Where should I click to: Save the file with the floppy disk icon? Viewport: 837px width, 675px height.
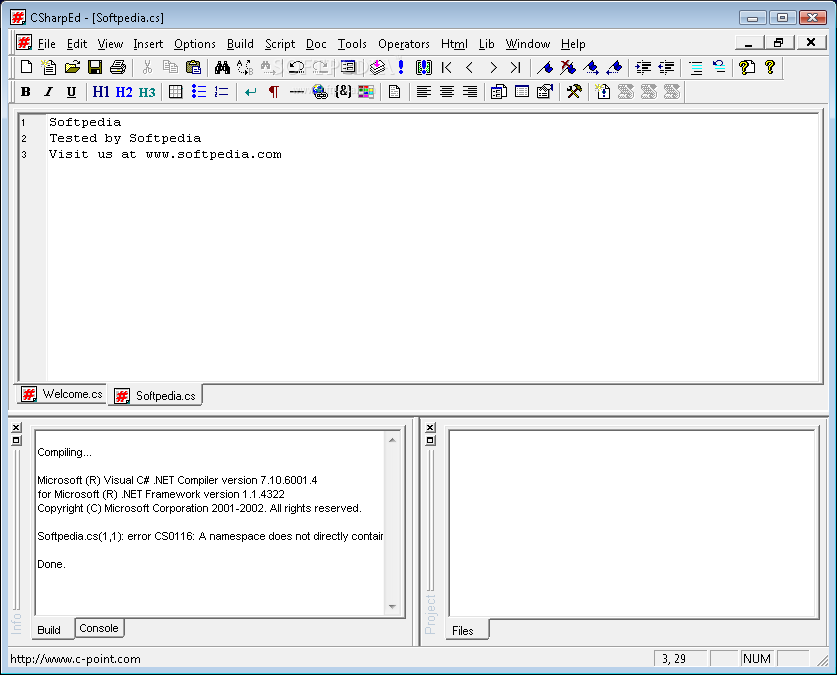(95, 67)
